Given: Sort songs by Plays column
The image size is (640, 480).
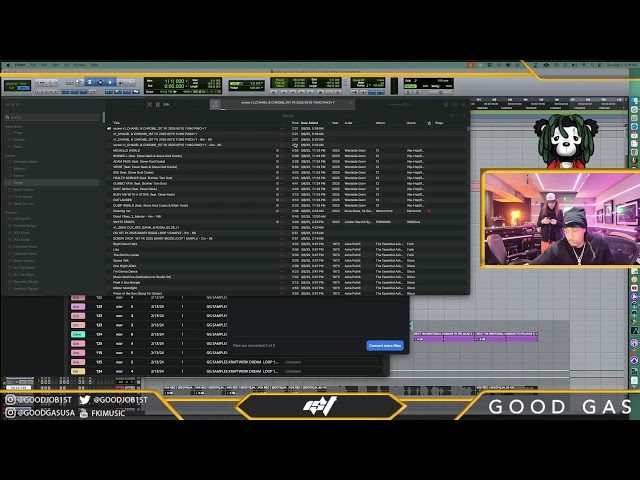Looking at the screenshot, I should (x=439, y=123).
